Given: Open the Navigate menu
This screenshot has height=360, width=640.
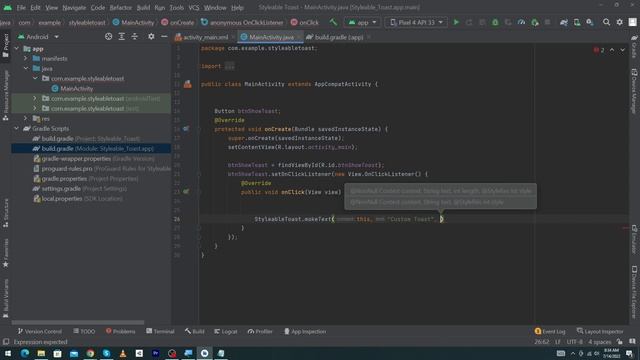Looking at the screenshot, I should tap(74, 7).
